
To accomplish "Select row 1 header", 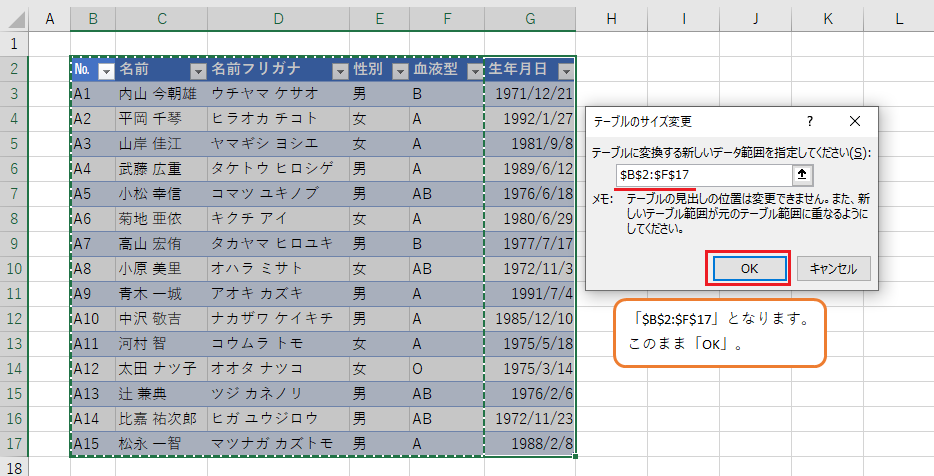I will [x=14, y=44].
